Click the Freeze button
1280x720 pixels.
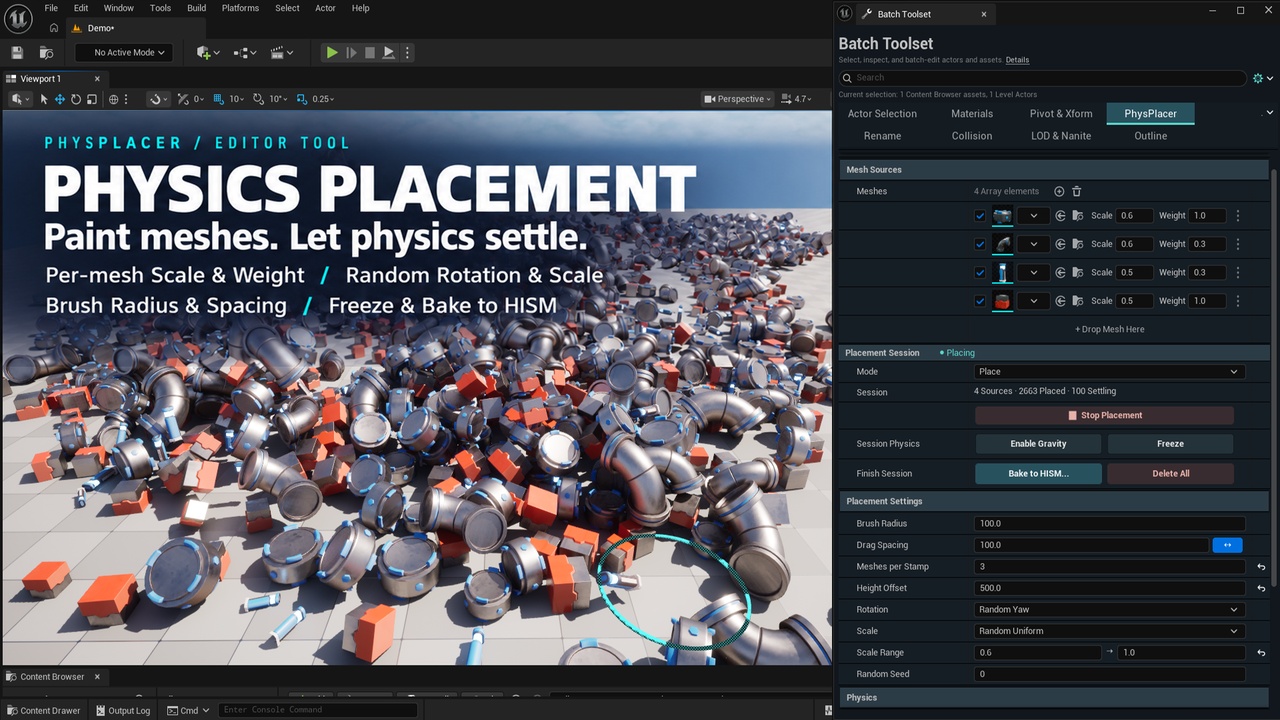click(x=1171, y=444)
